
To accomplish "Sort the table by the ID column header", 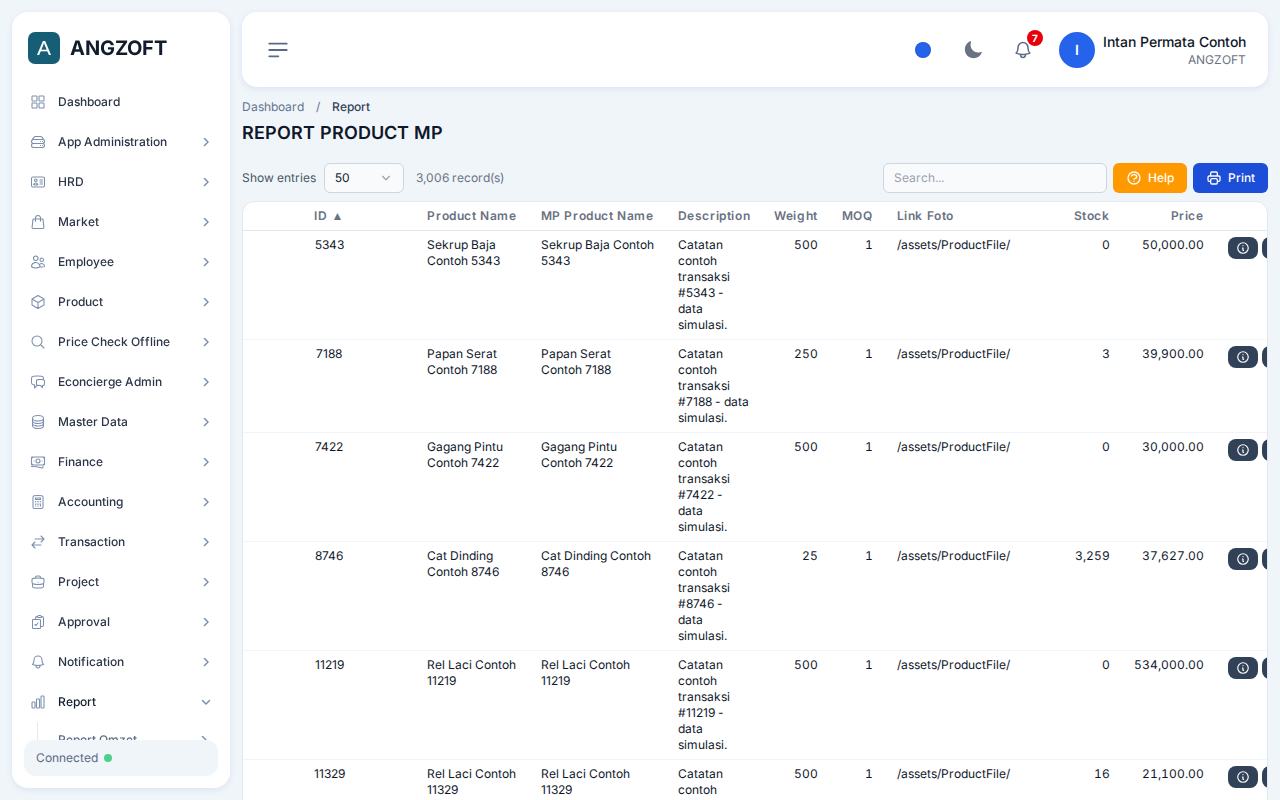I will tap(328, 216).
